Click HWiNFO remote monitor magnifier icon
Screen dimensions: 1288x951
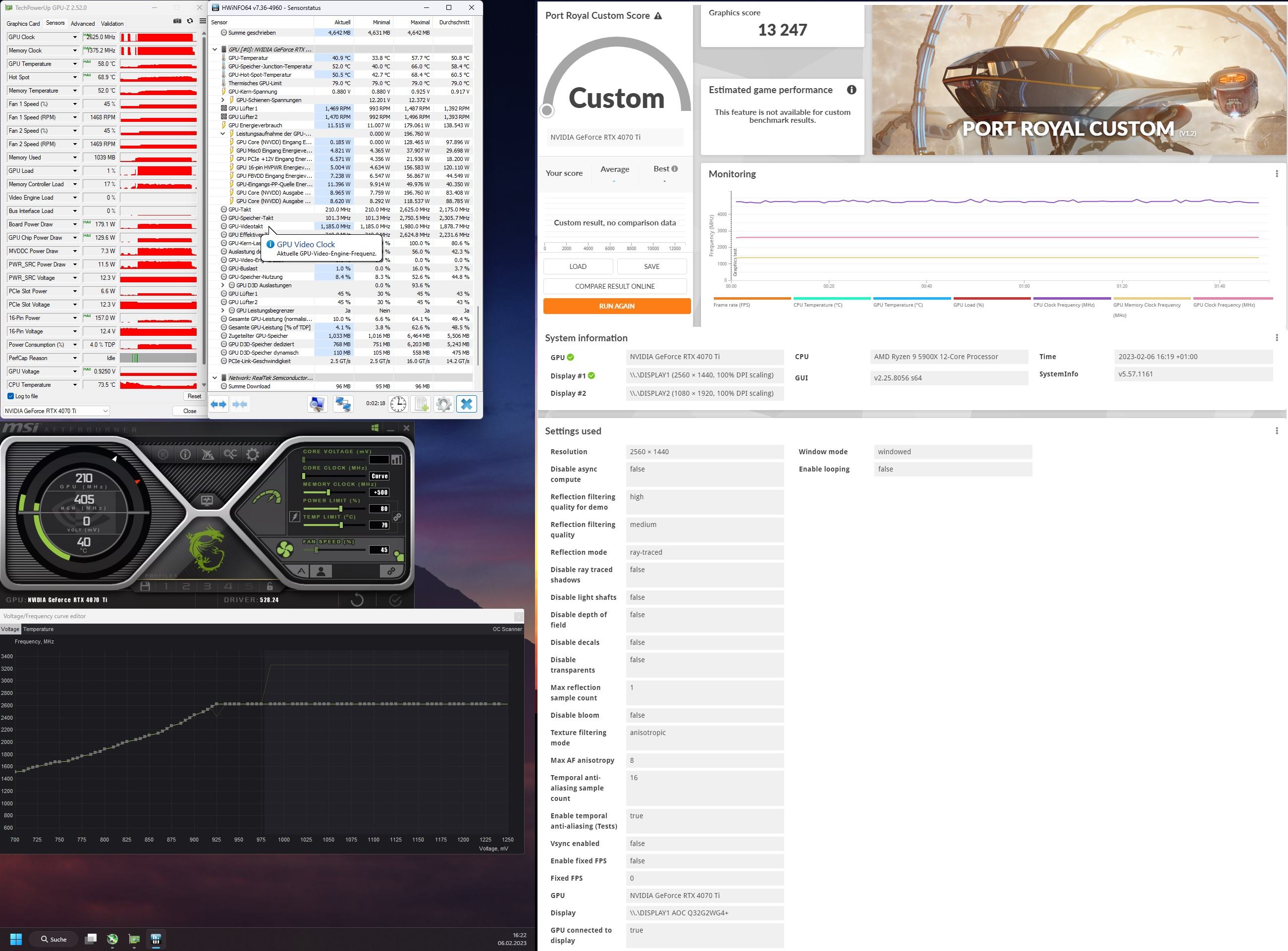coord(317,404)
